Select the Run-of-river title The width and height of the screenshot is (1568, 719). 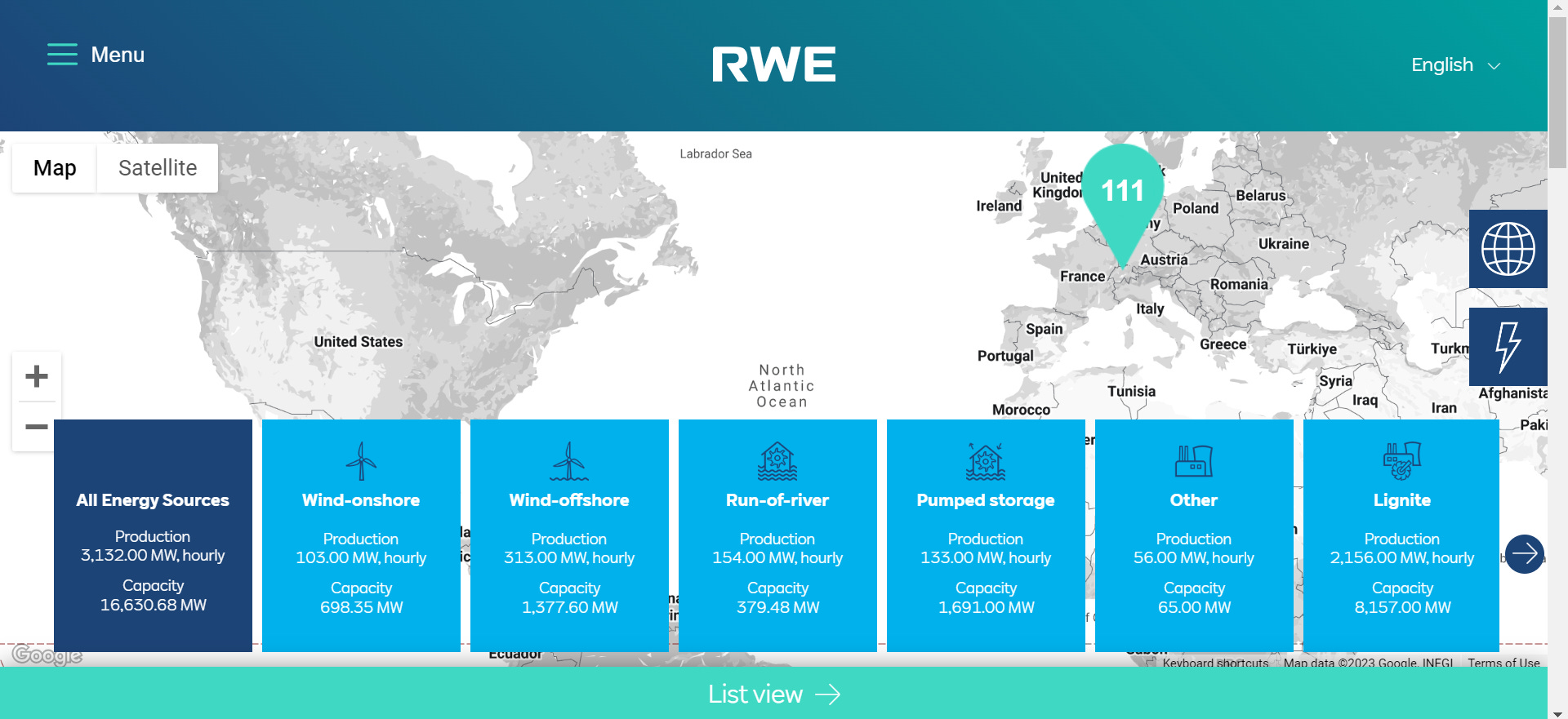777,500
